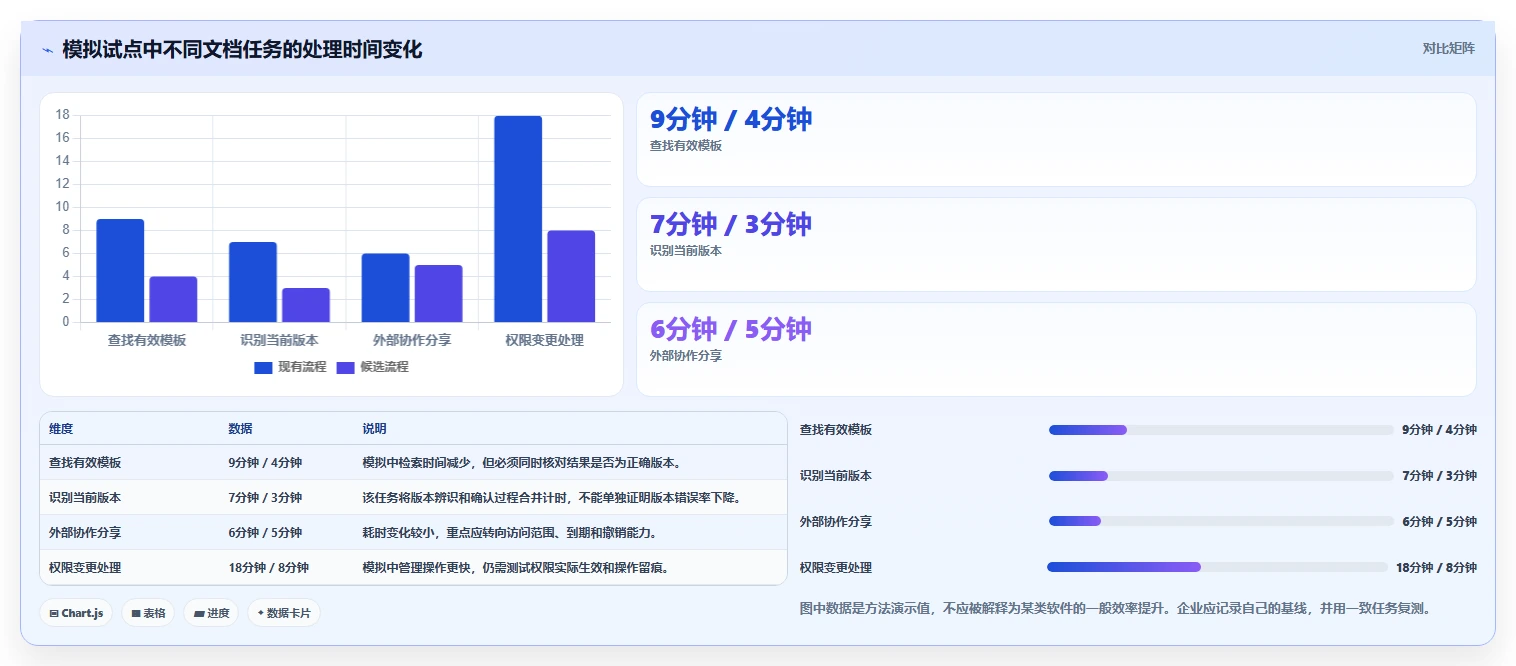
Task: Click chart axis label 识别当前版本
Action: click(x=279, y=340)
